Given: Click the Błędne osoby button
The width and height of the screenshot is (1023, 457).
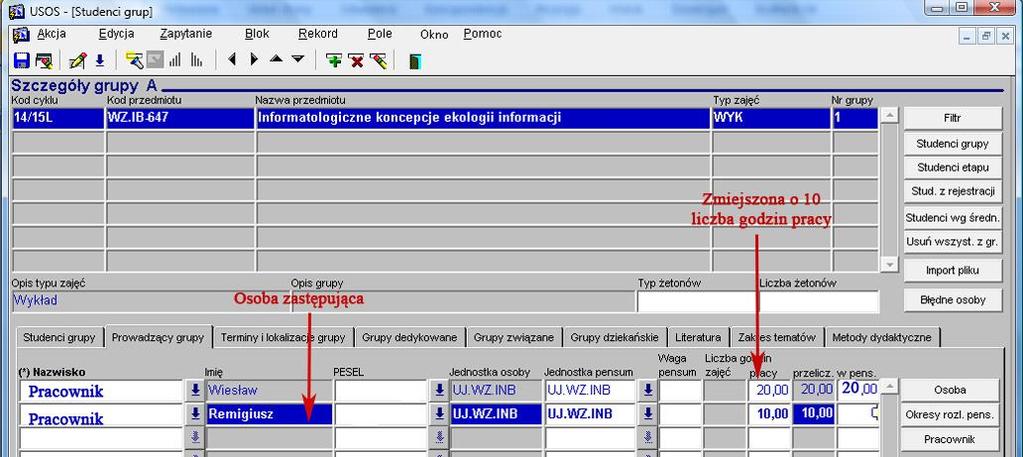Looking at the screenshot, I should click(952, 300).
